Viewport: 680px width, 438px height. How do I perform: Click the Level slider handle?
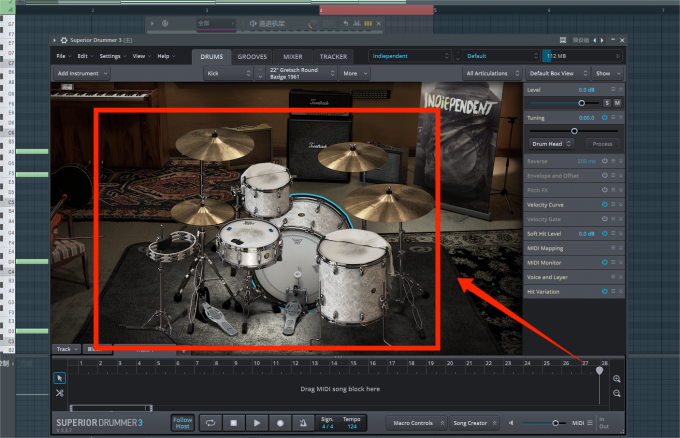pos(582,103)
